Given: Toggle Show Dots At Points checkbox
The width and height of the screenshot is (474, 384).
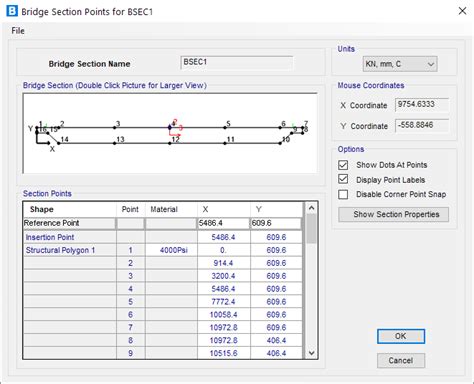Looking at the screenshot, I should (x=343, y=165).
